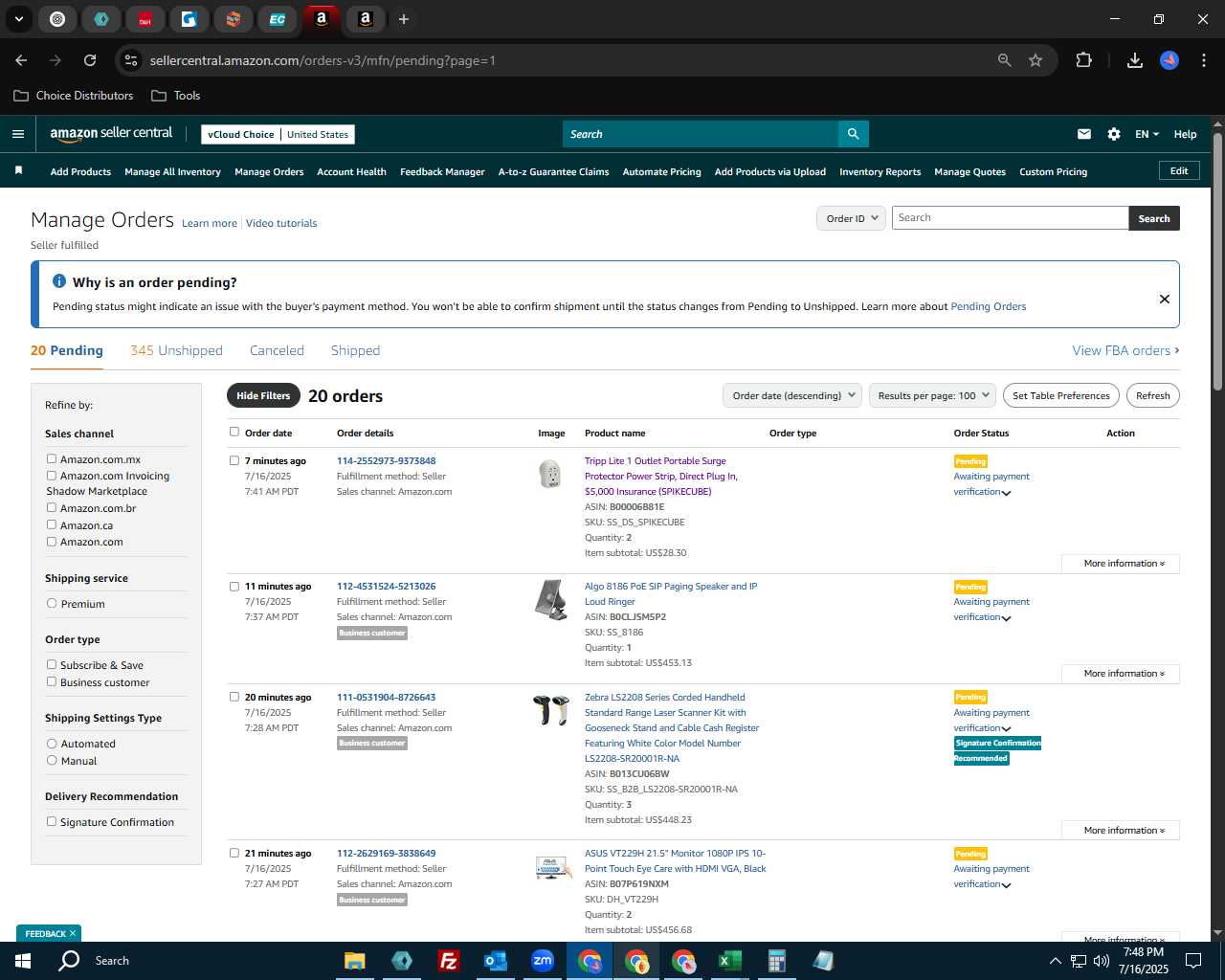Click the Seller Central top search field
Viewport: 1225px width, 980px height.
click(x=701, y=134)
